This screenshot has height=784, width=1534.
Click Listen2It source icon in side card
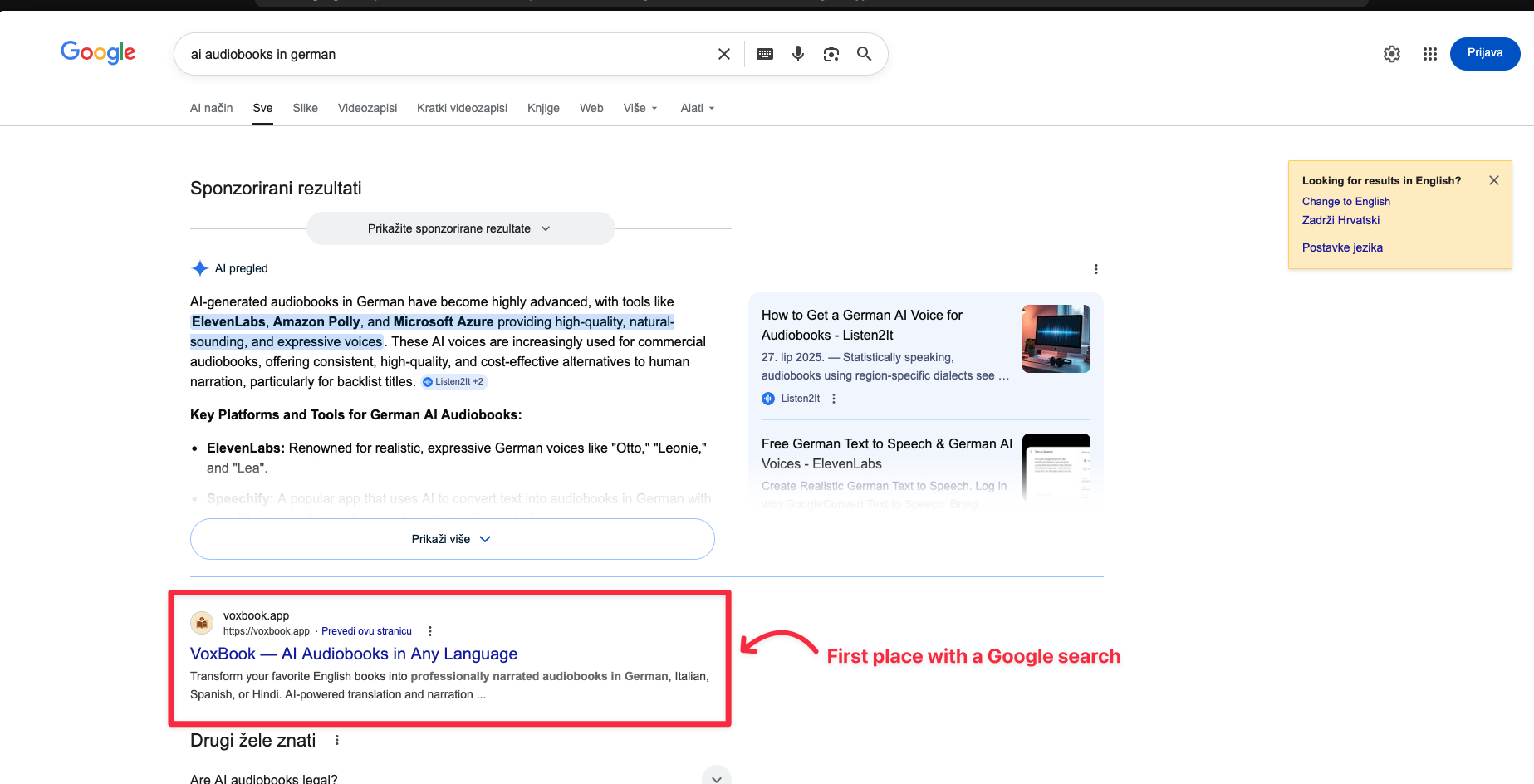coord(768,399)
